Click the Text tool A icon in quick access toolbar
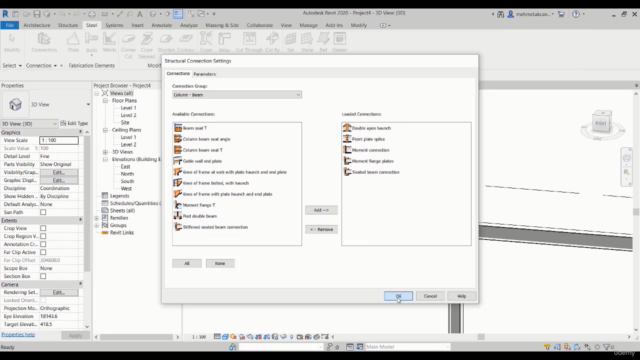The image size is (640, 360). [x=140, y=14]
